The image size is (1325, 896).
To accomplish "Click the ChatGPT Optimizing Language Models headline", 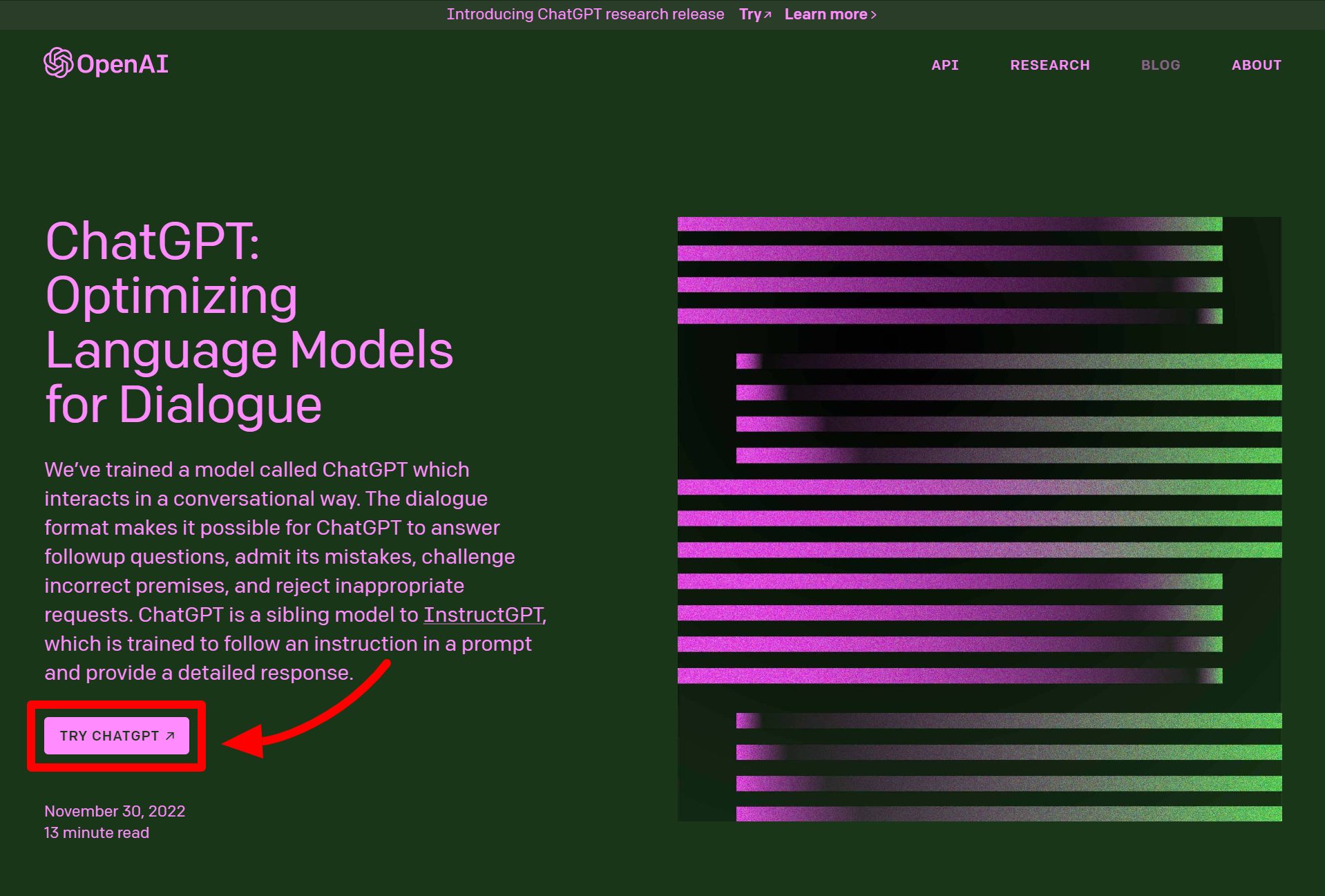I will [x=249, y=323].
